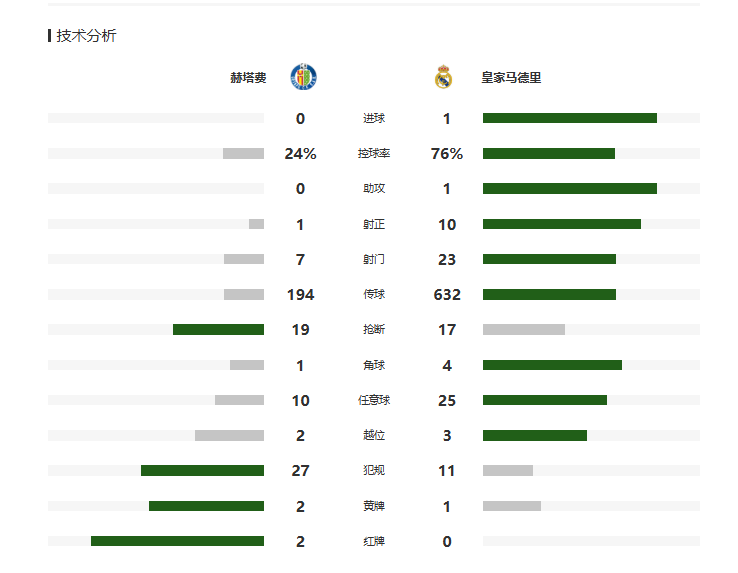Click Getafe's green 犯规 bar
Screen dimensions: 738x573
(202, 471)
